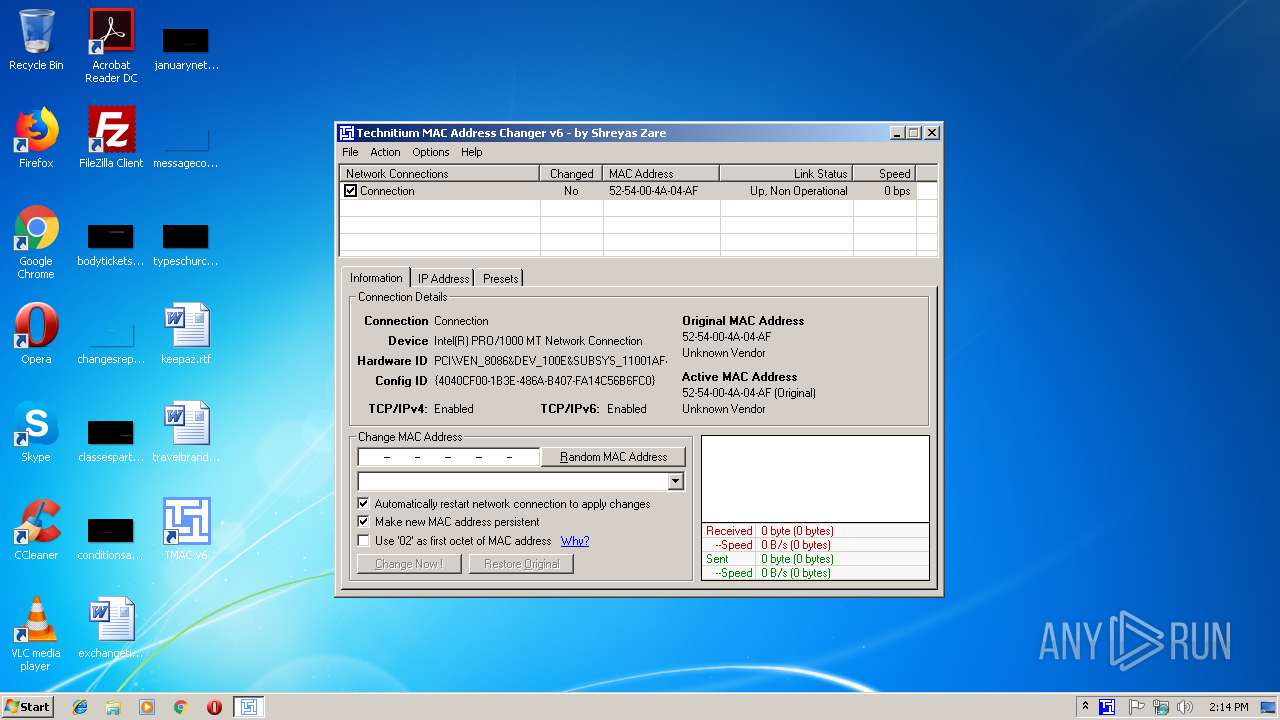Open Windows Media Player taskbar icon
The image size is (1280, 720).
click(147, 707)
